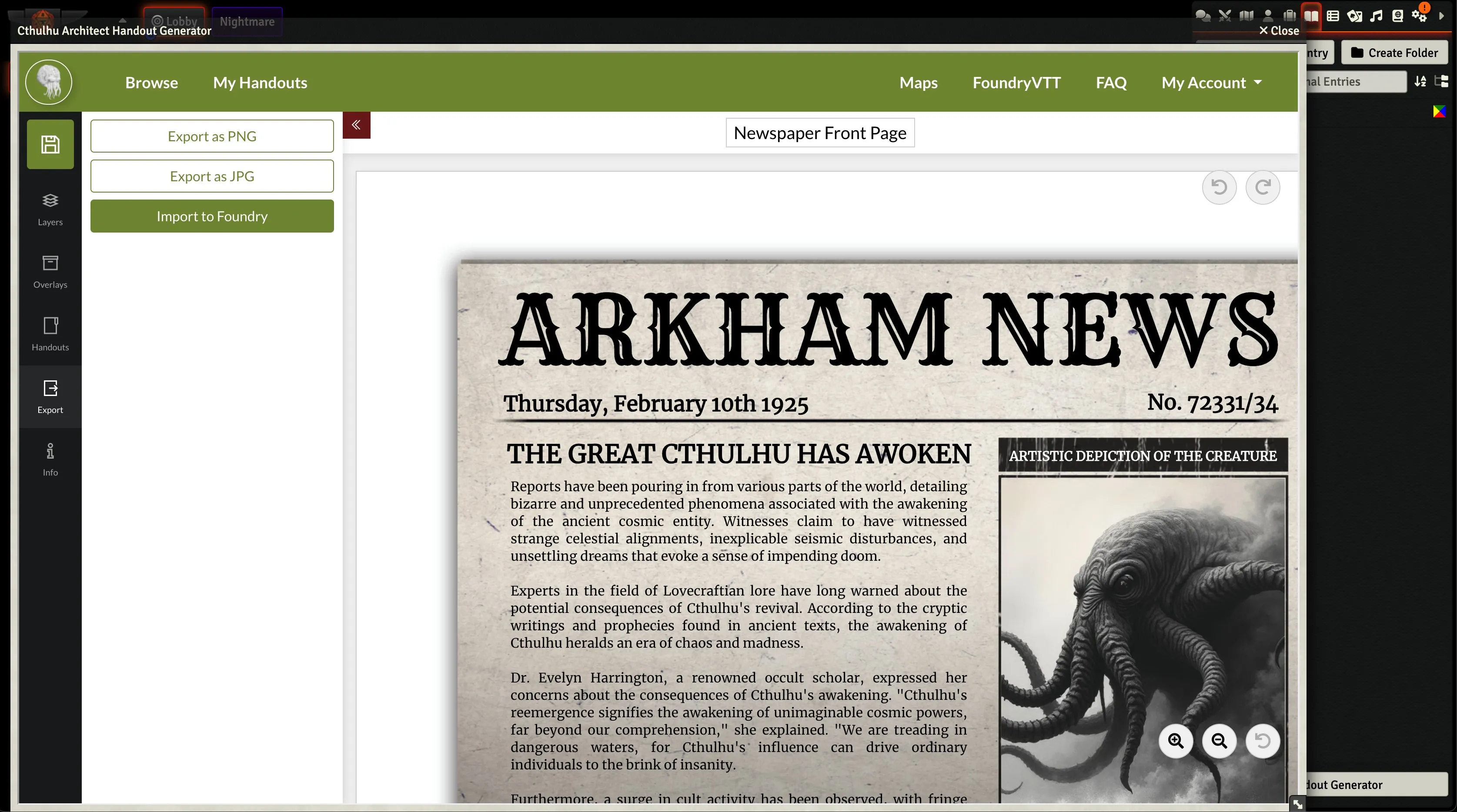The width and height of the screenshot is (1457, 812).
Task: Open the Foundry Card Stacks tab
Action: pyautogui.click(x=1355, y=16)
